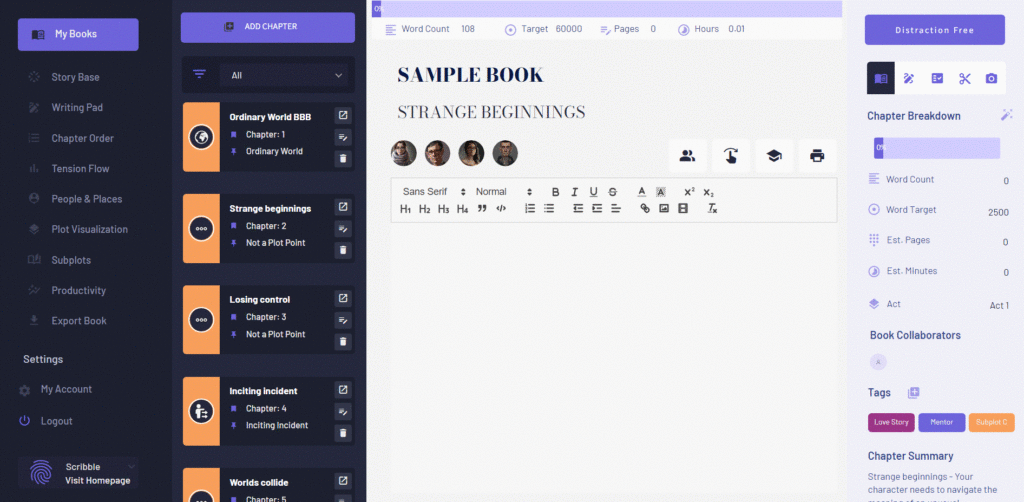Click the characters group icon button
The image size is (1024, 502).
tap(688, 156)
